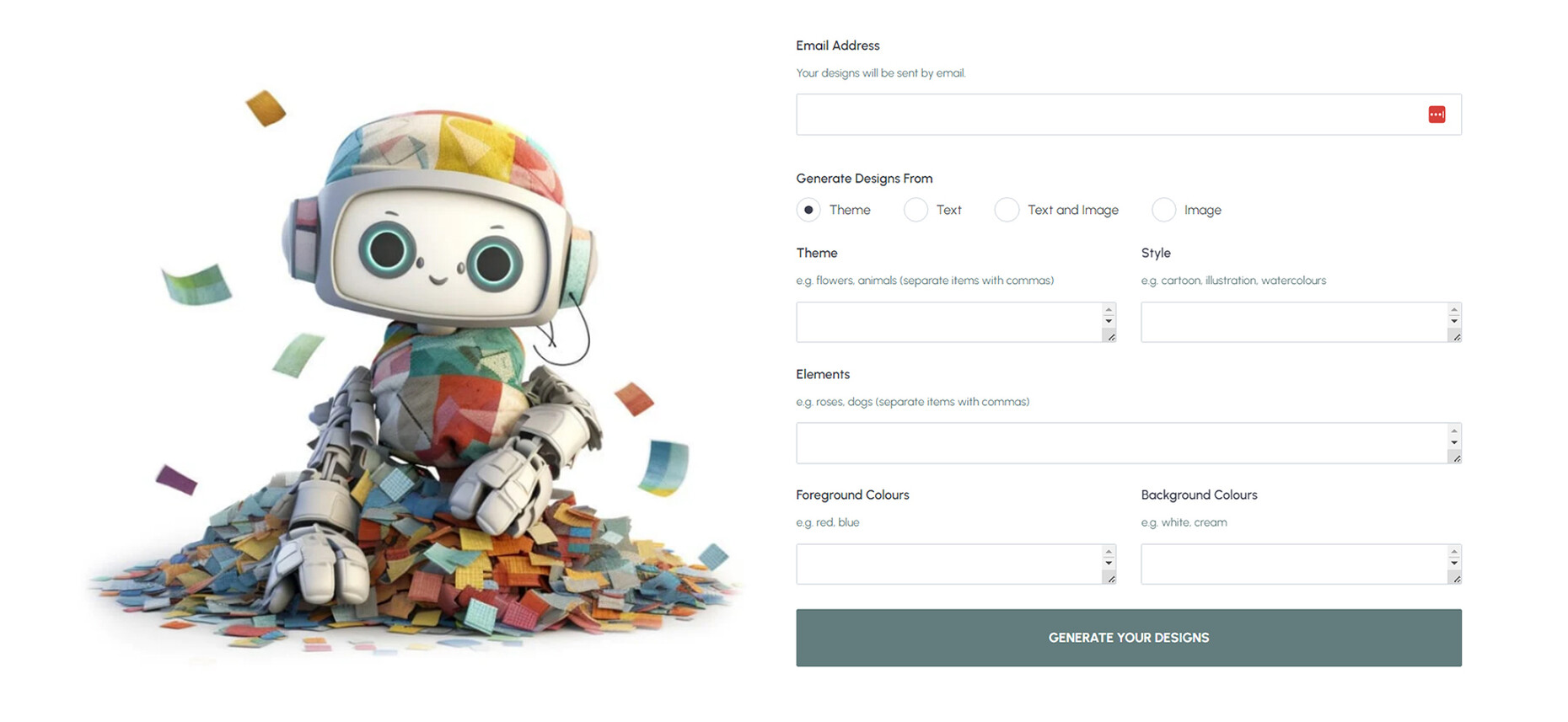The image size is (1568, 722).
Task: Click the Elements box scroll-down arrow
Action: pos(1454,442)
